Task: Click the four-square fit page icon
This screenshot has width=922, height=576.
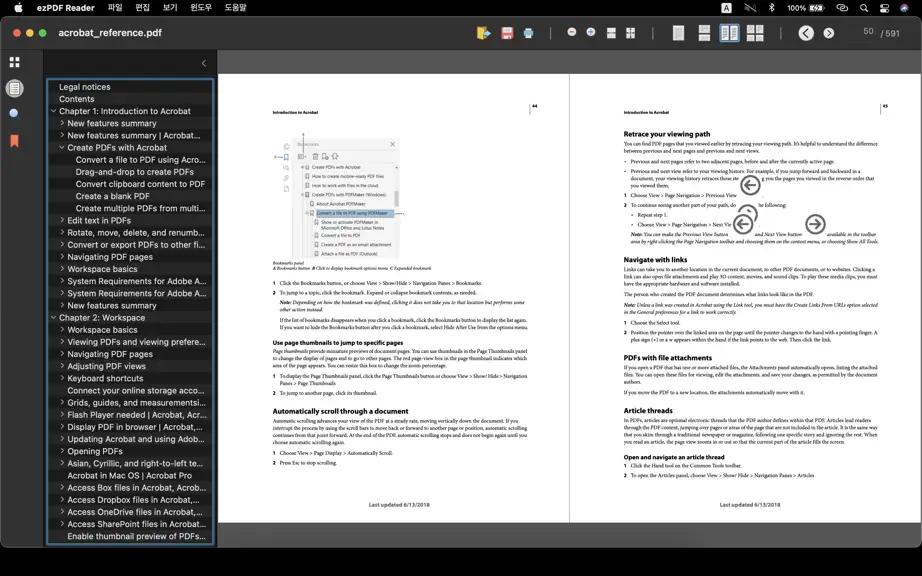Action: (x=630, y=33)
